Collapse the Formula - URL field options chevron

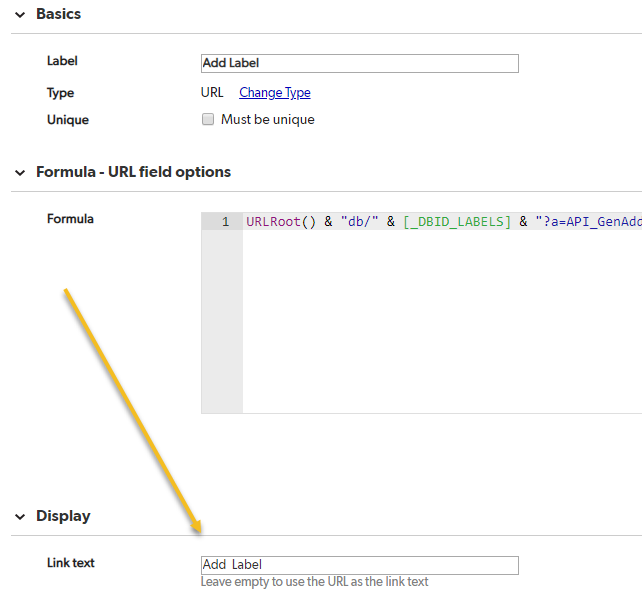pyautogui.click(x=20, y=173)
